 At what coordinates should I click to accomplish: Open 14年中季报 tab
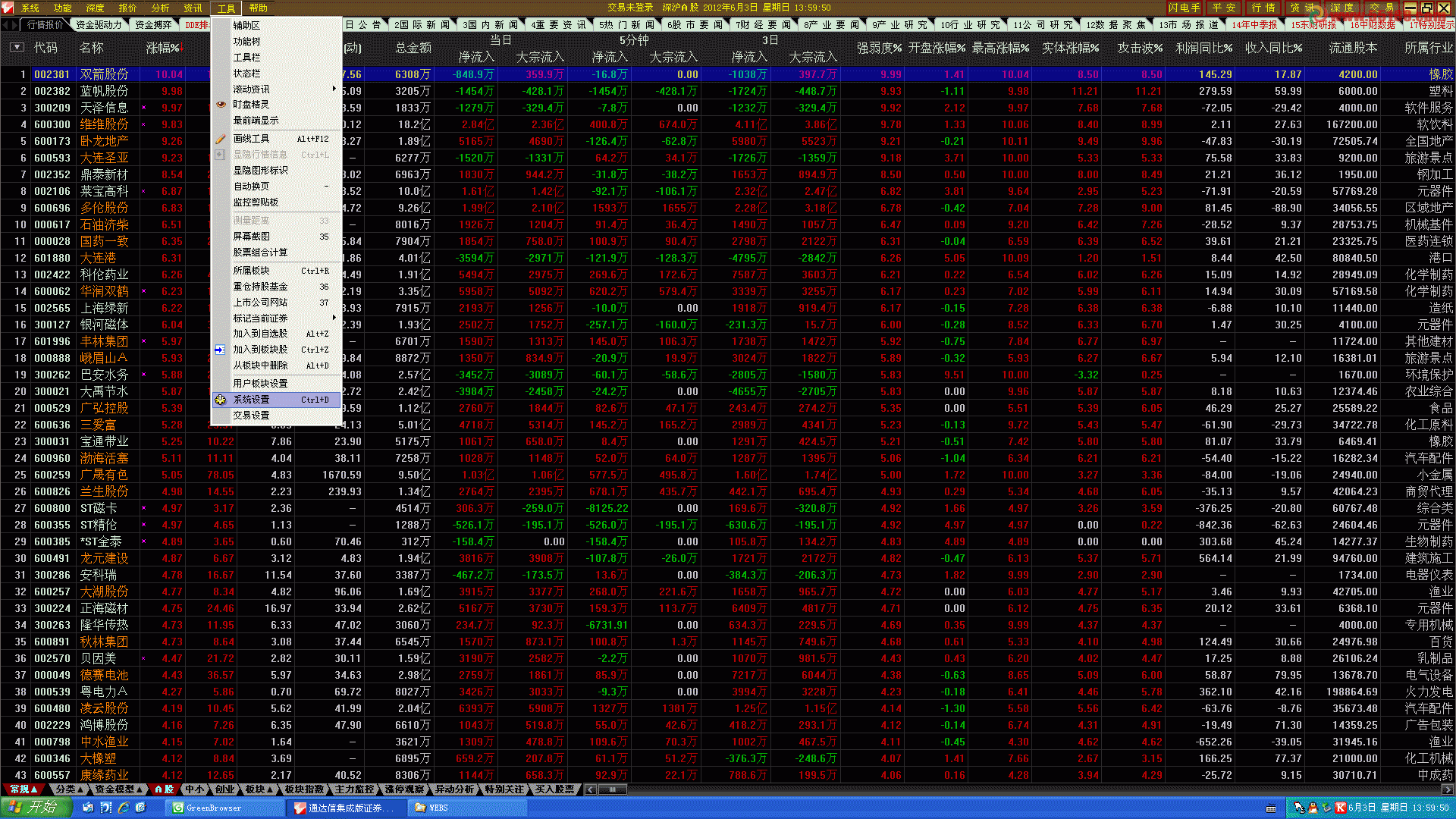pyautogui.click(x=1254, y=25)
